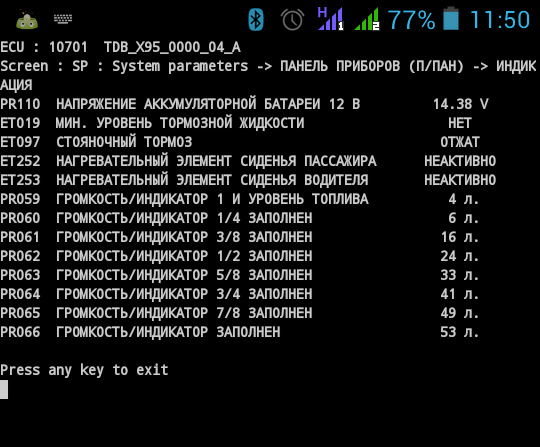Select the PR110 battery voltage row

pos(244,104)
